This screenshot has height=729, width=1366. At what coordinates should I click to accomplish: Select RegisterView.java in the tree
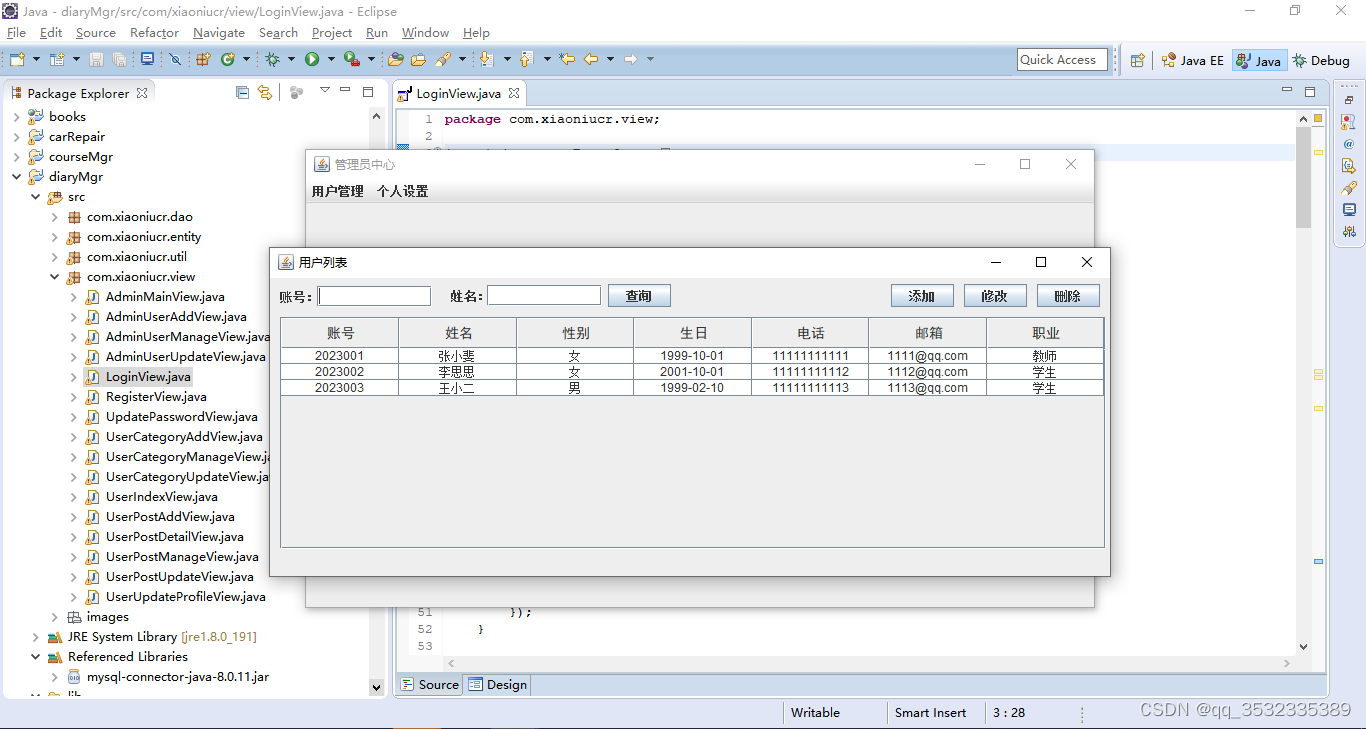156,397
